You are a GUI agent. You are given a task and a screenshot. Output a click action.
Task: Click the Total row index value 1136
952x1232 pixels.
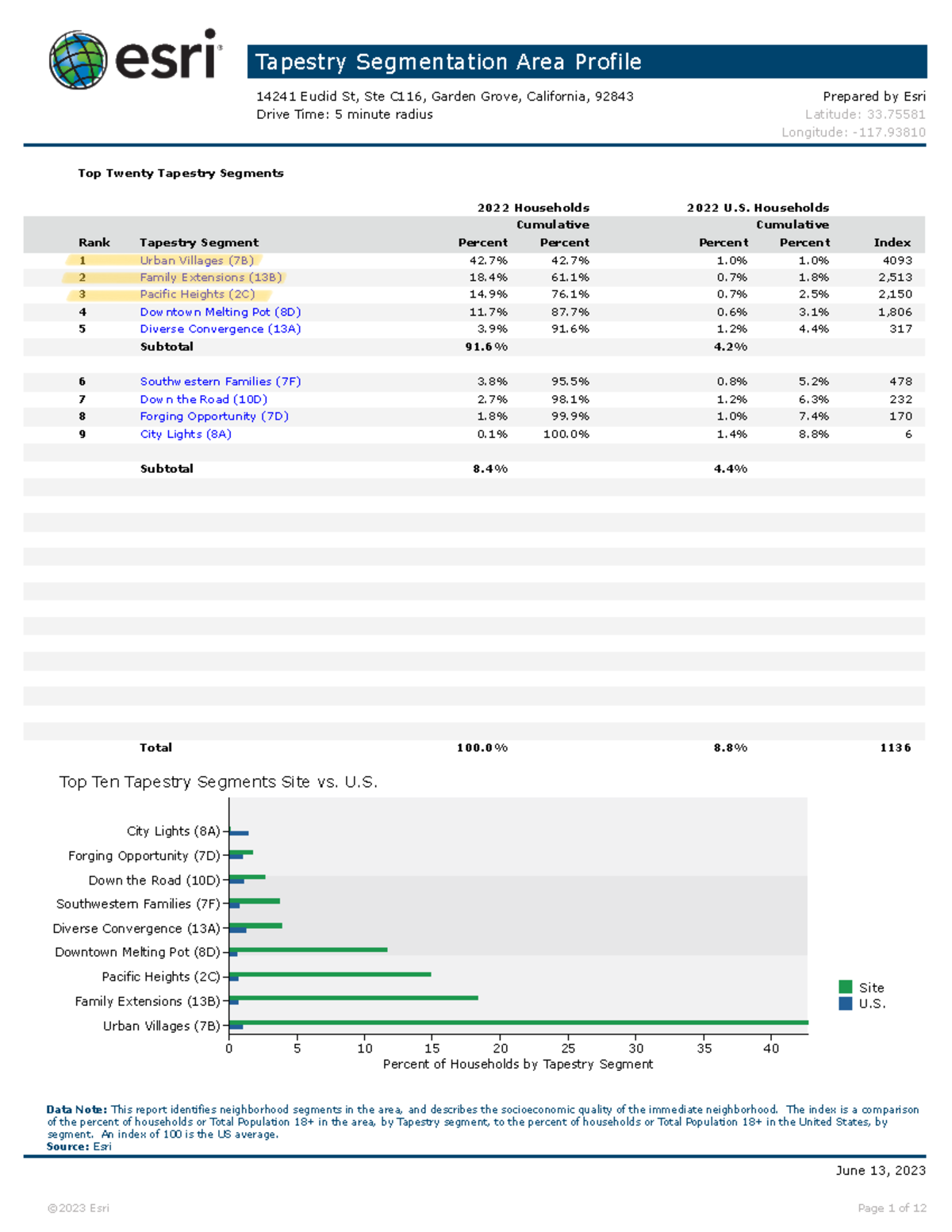(895, 747)
